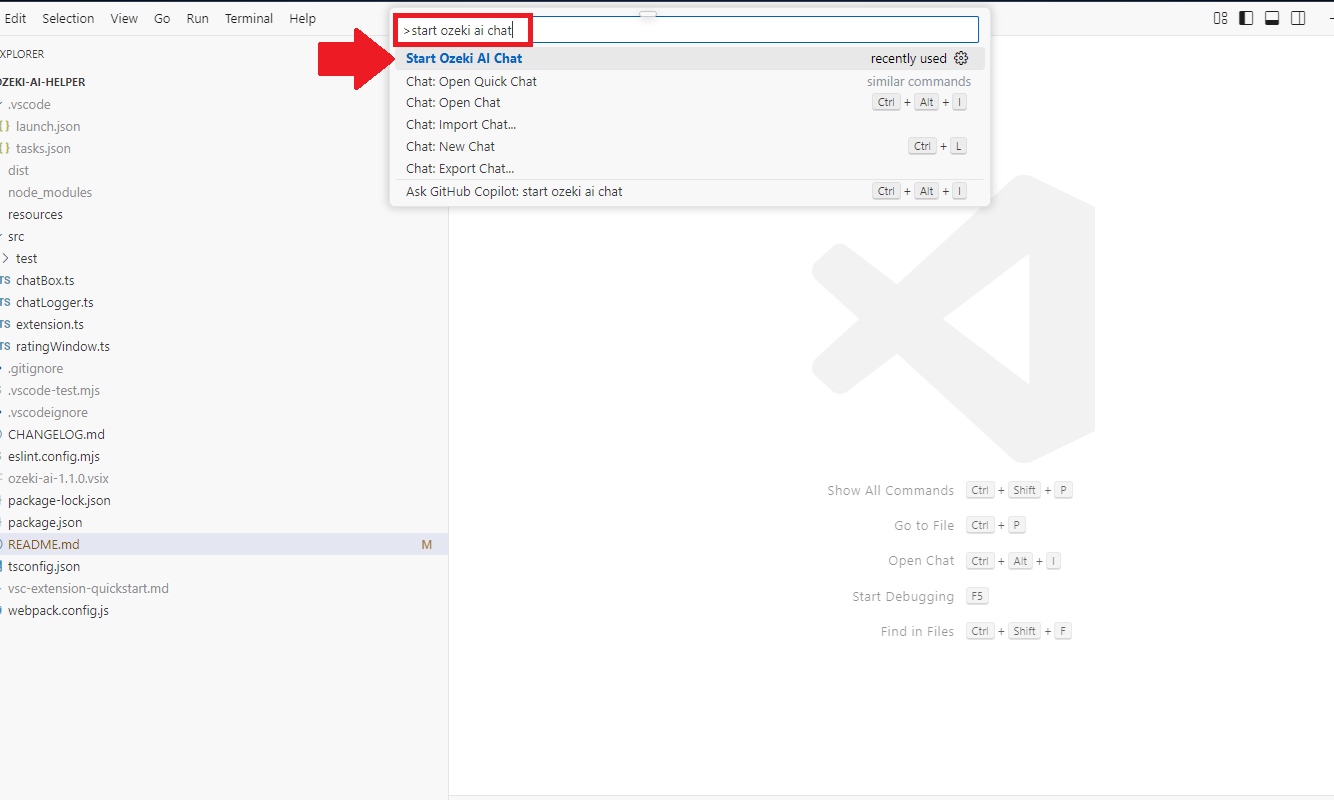Select the Chat: Export Chat... command
This screenshot has width=1334, height=800.
[x=690, y=168]
